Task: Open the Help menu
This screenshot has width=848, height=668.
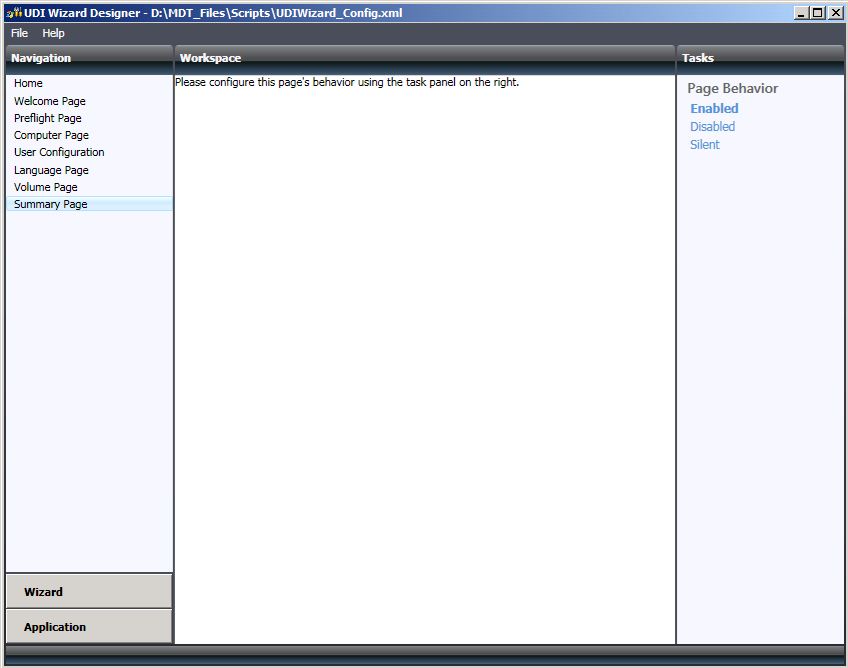Action: (x=53, y=33)
